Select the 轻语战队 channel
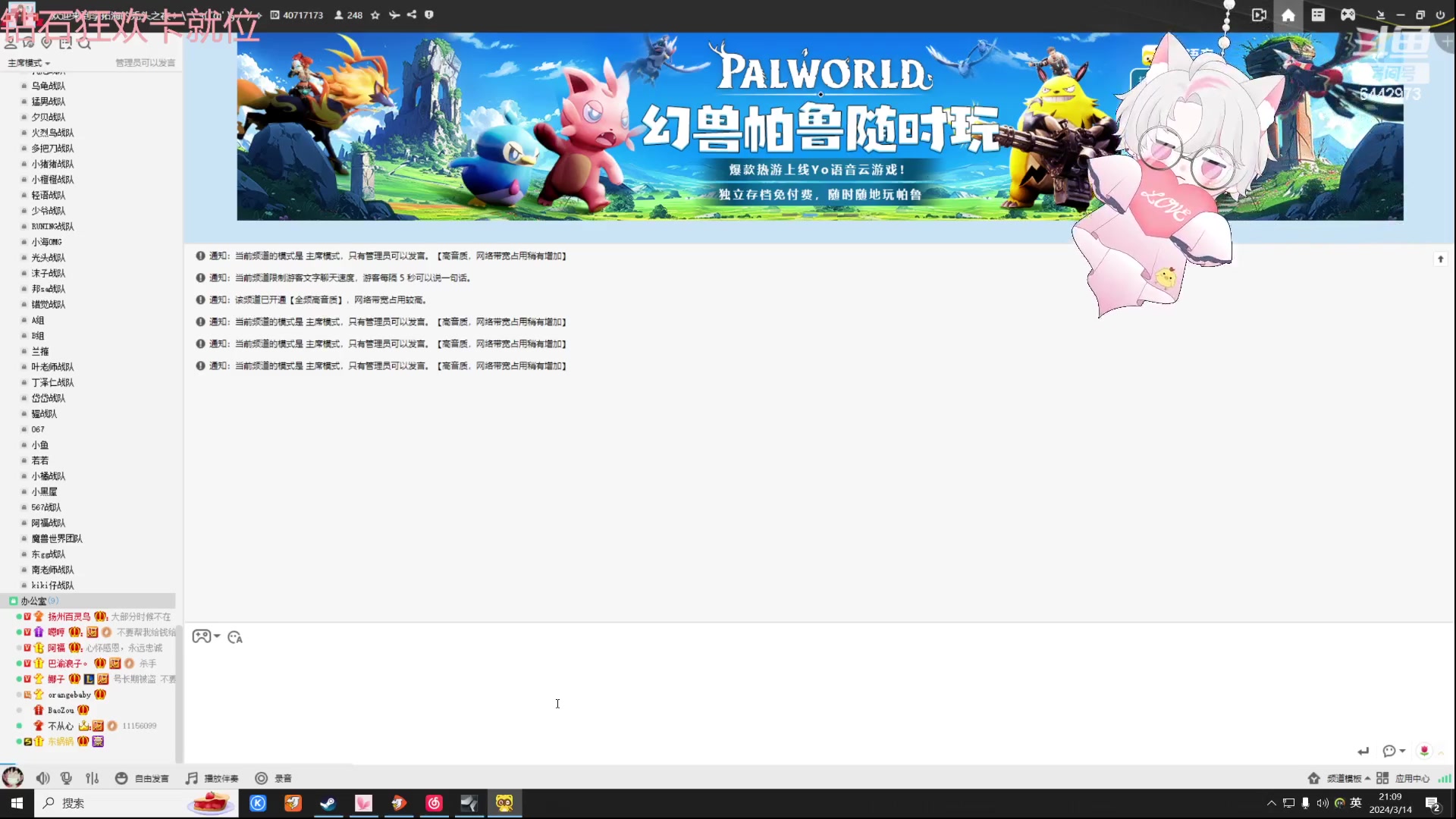This screenshot has width=1456, height=819. (x=49, y=196)
